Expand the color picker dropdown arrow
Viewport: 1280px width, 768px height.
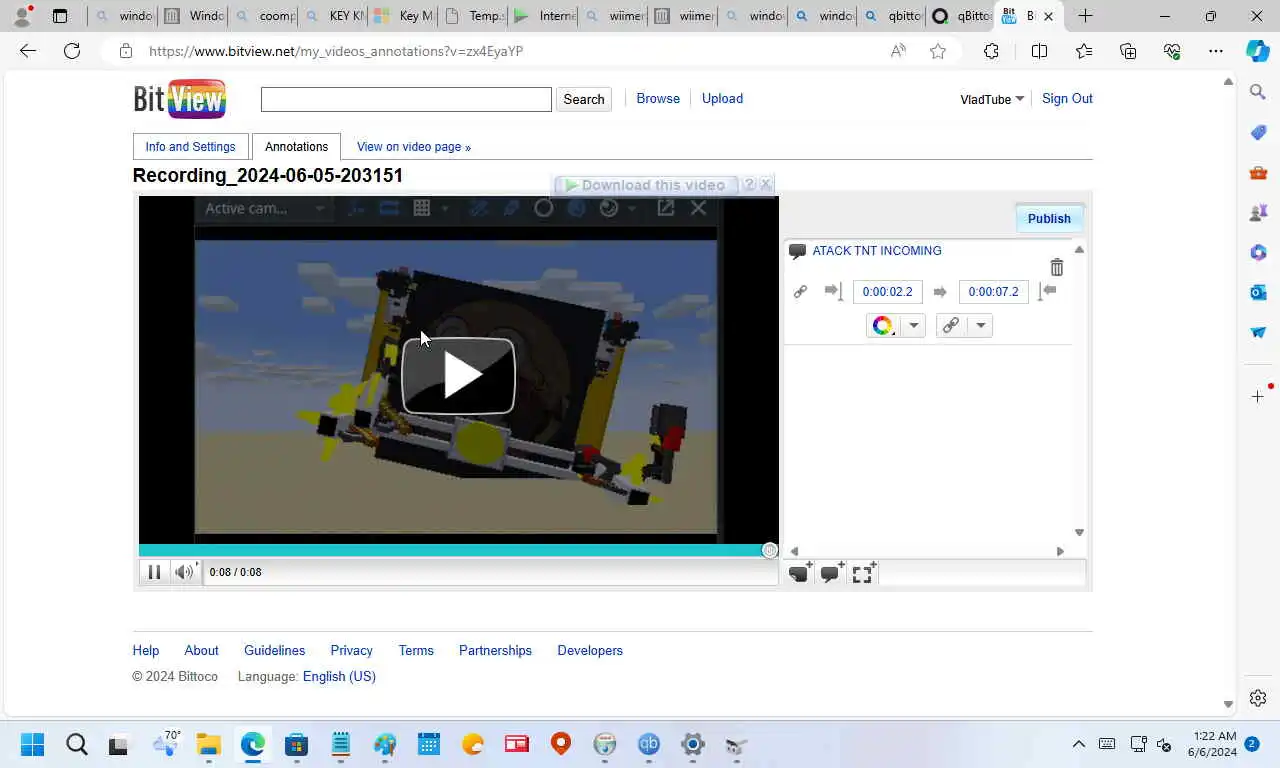pyautogui.click(x=913, y=325)
